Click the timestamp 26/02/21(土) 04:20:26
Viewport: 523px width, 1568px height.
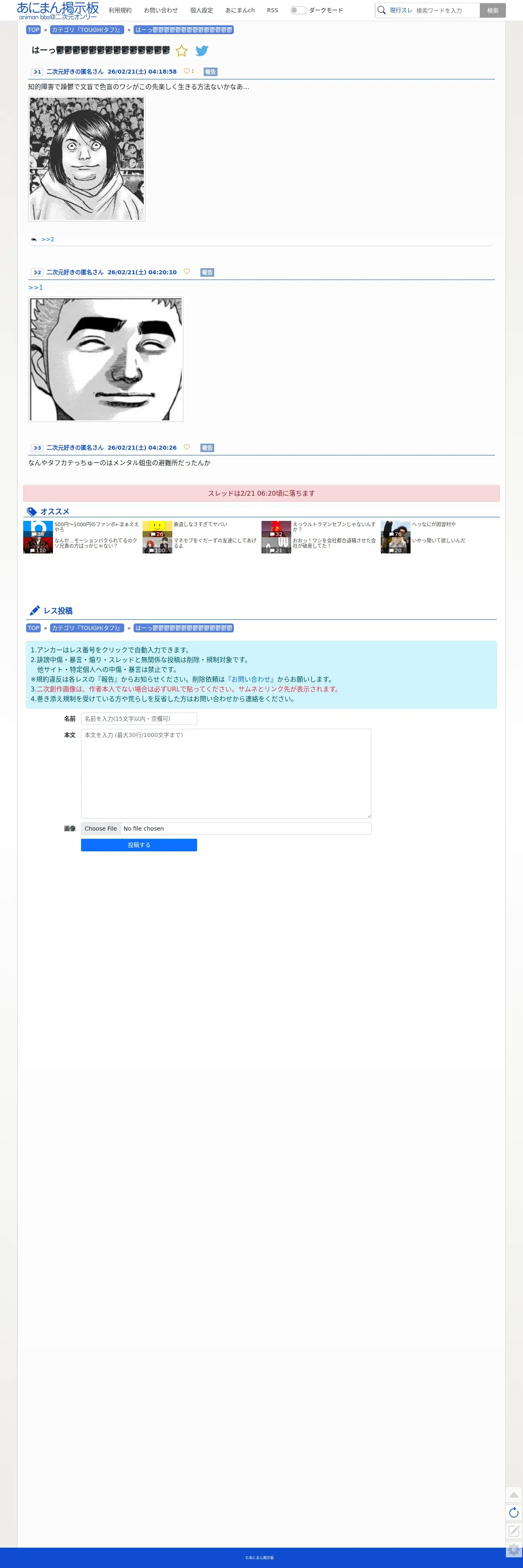click(142, 447)
